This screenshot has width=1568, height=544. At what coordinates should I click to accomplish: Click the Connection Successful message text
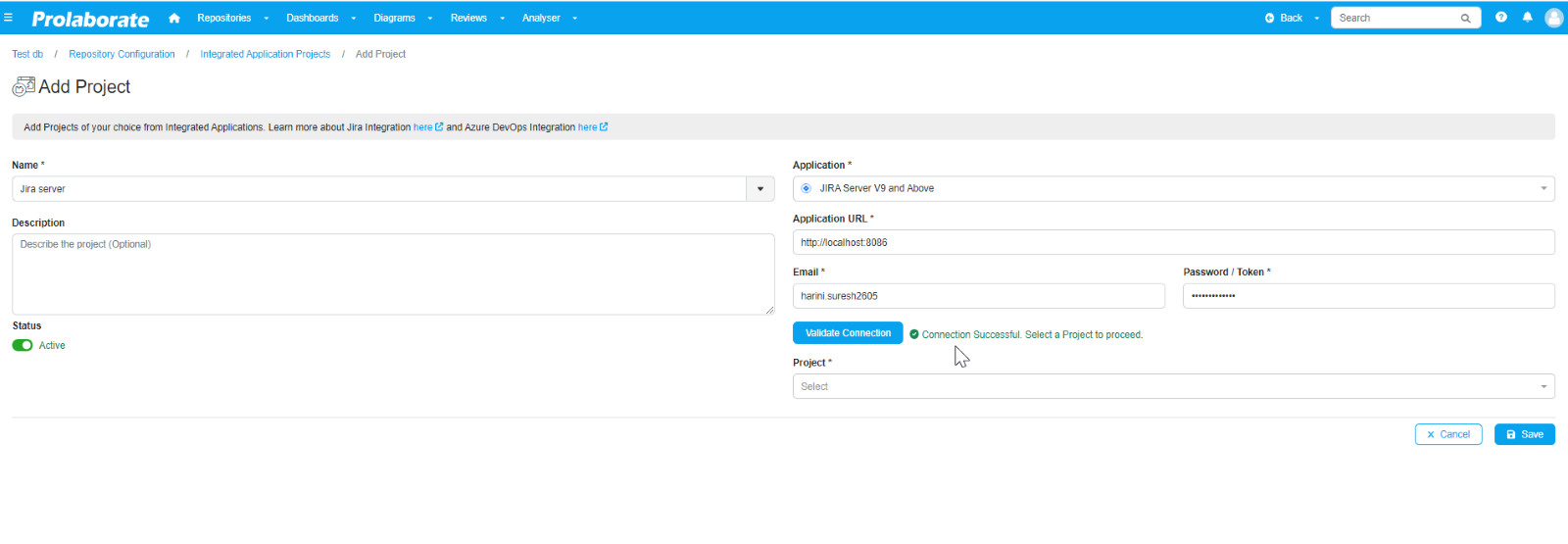click(1032, 334)
